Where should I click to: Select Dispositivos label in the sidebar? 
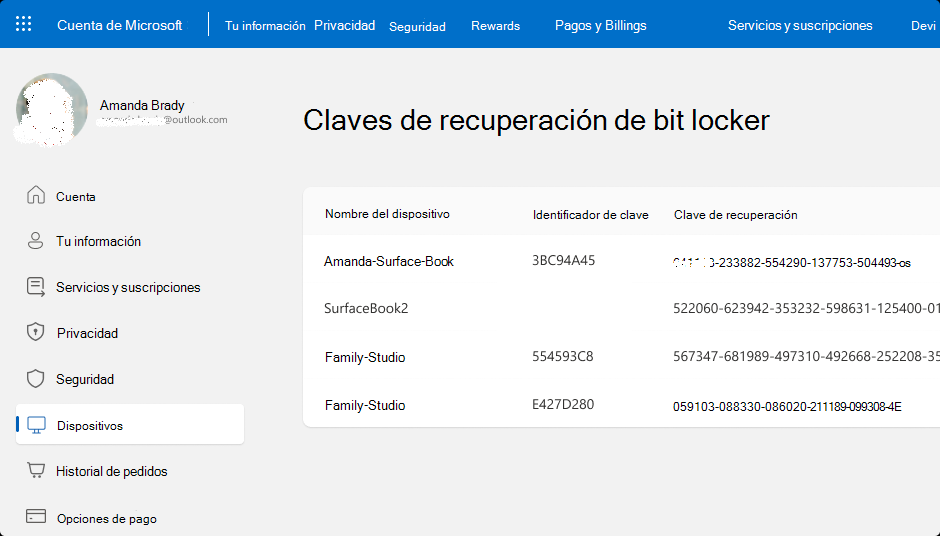(x=90, y=426)
